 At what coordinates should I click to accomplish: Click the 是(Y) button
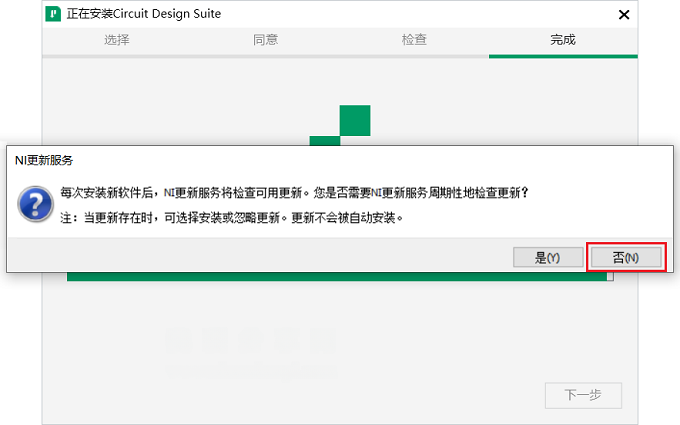click(x=548, y=258)
